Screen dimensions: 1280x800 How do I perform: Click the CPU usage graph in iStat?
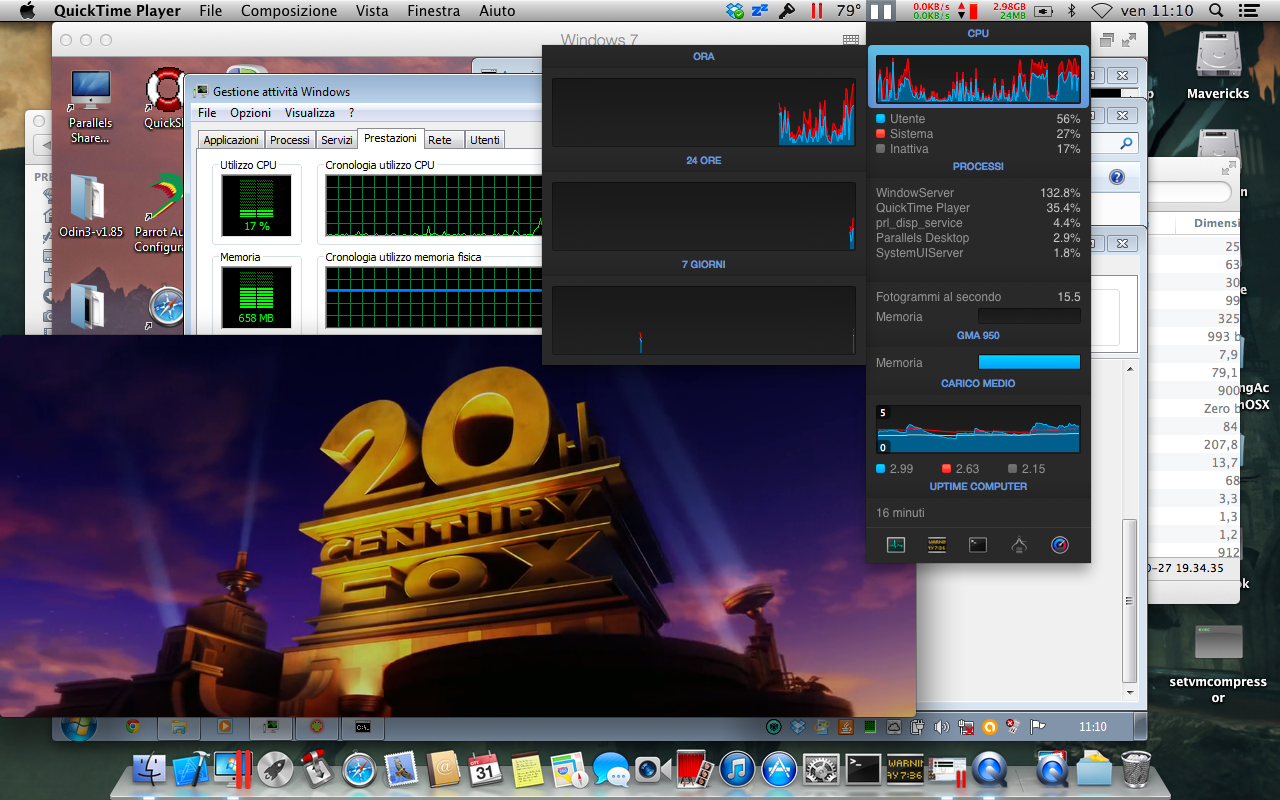pyautogui.click(x=978, y=79)
